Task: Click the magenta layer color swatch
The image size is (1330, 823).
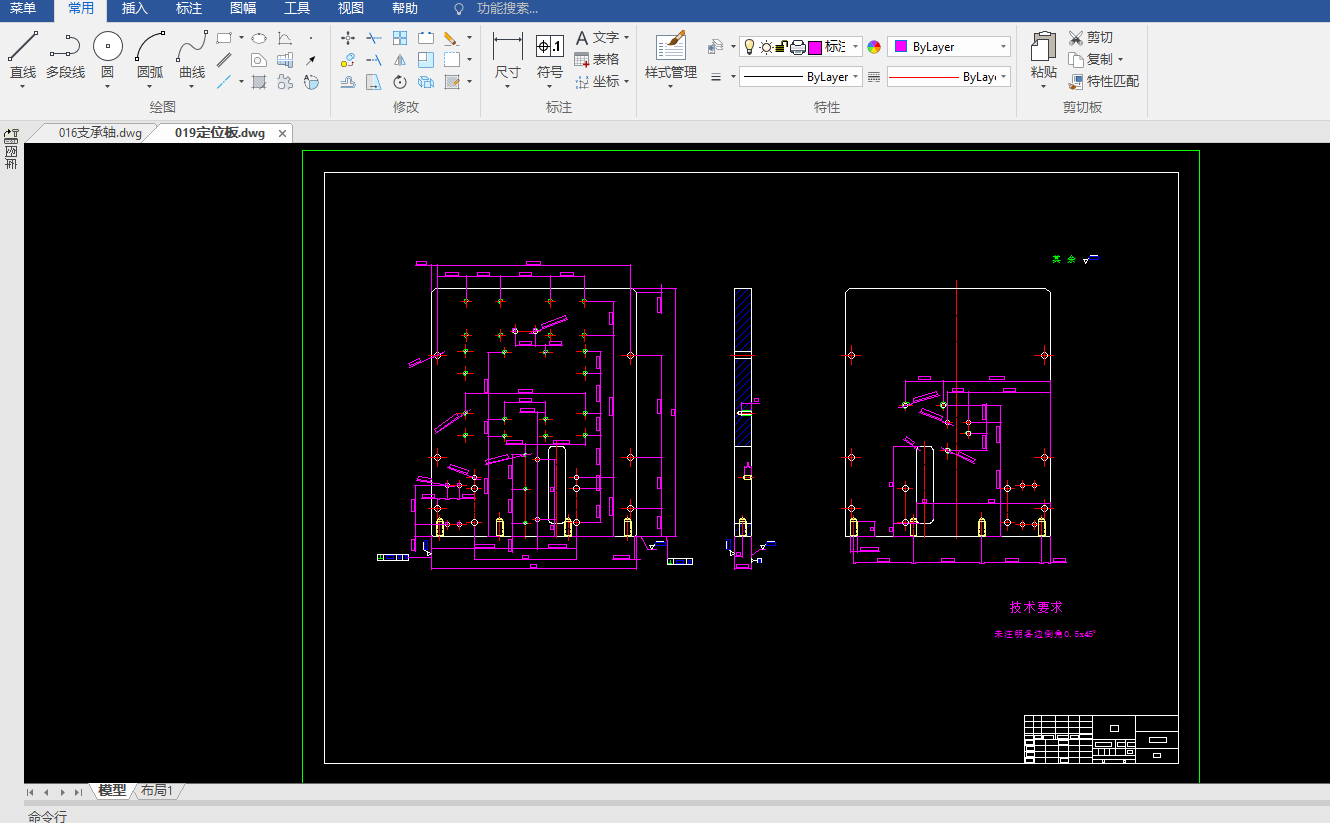Action: 815,47
